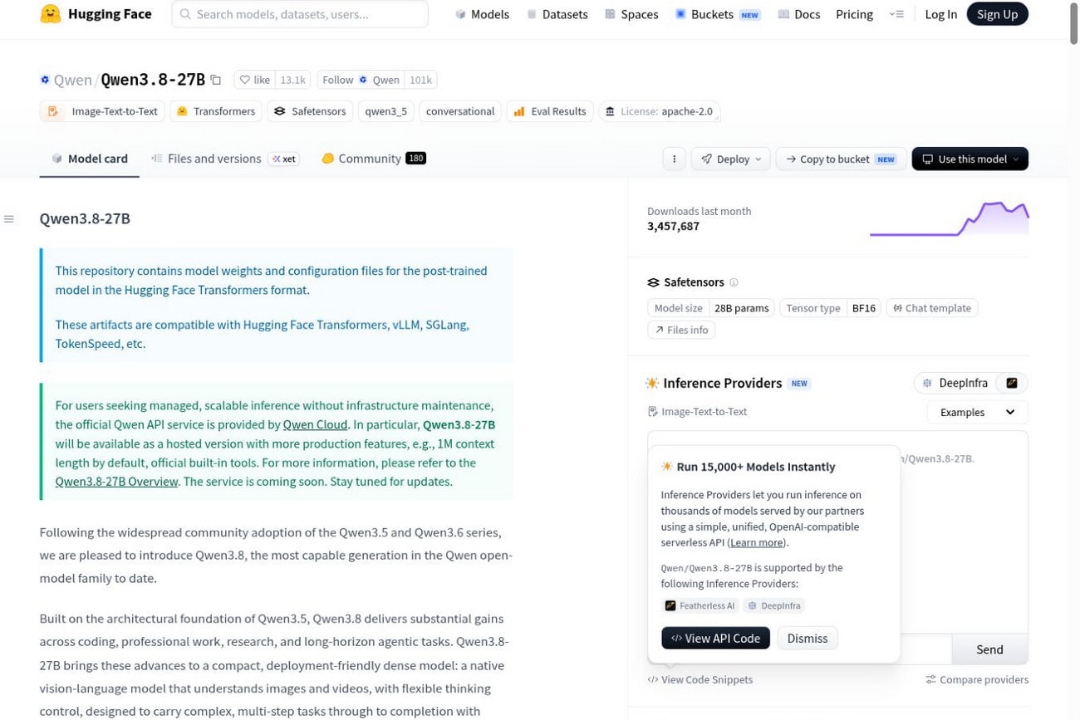Click the Sign Up button
The width and height of the screenshot is (1080, 720).
(997, 14)
